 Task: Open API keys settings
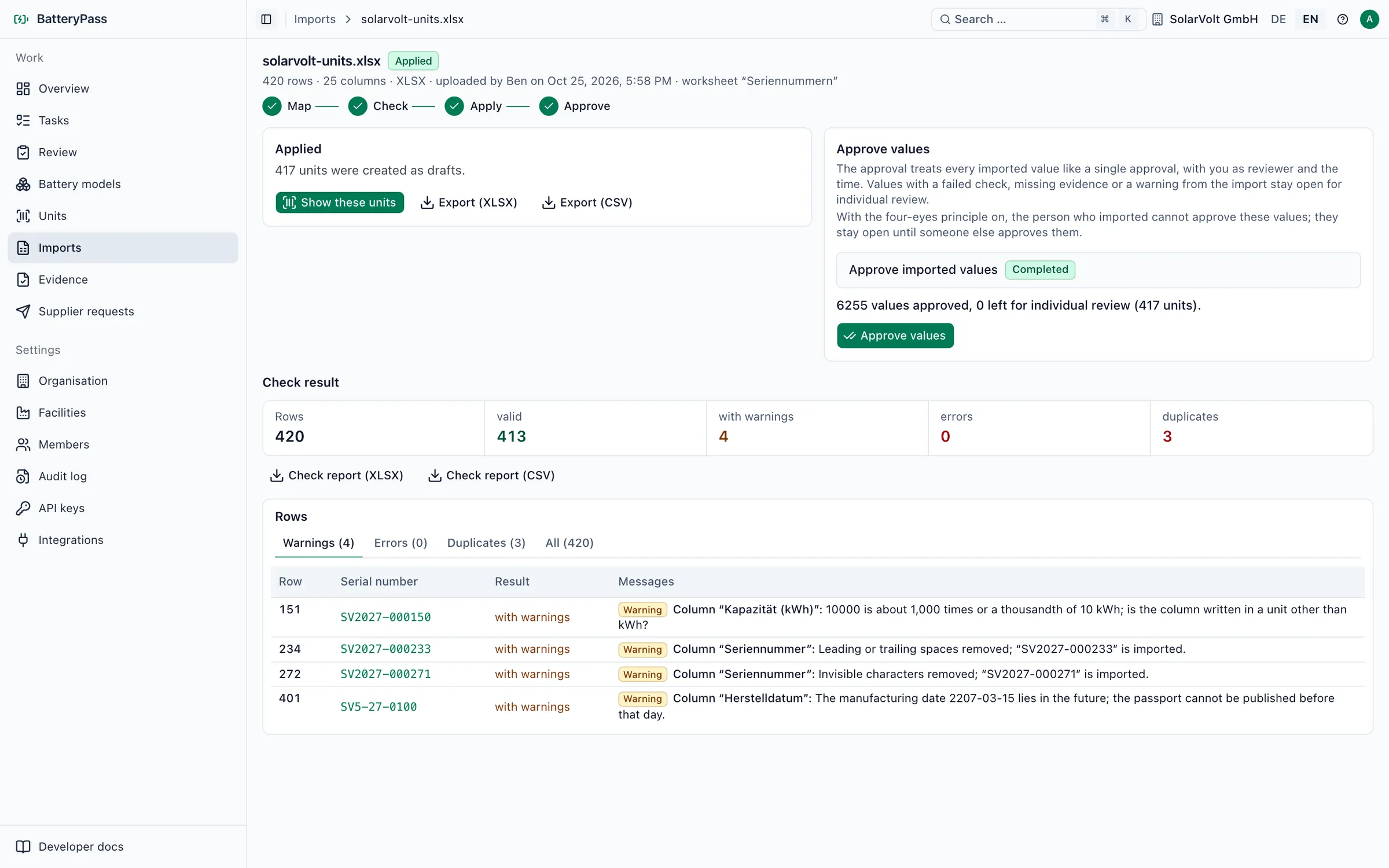pyautogui.click(x=123, y=508)
